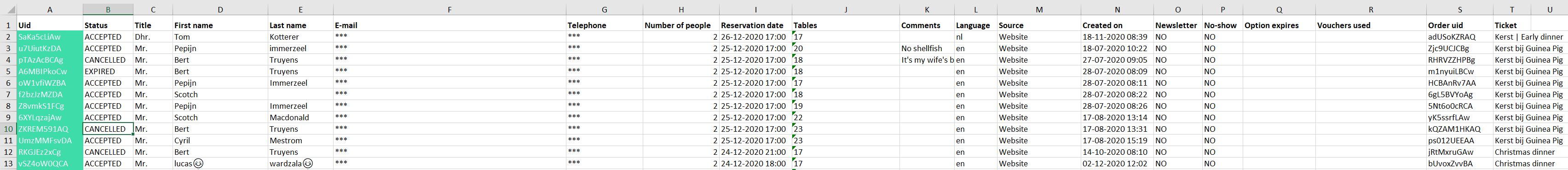Click the 'Kerst | Early dinner' ticket cell
This screenshot has height=170, width=1568.
[x=1530, y=37]
